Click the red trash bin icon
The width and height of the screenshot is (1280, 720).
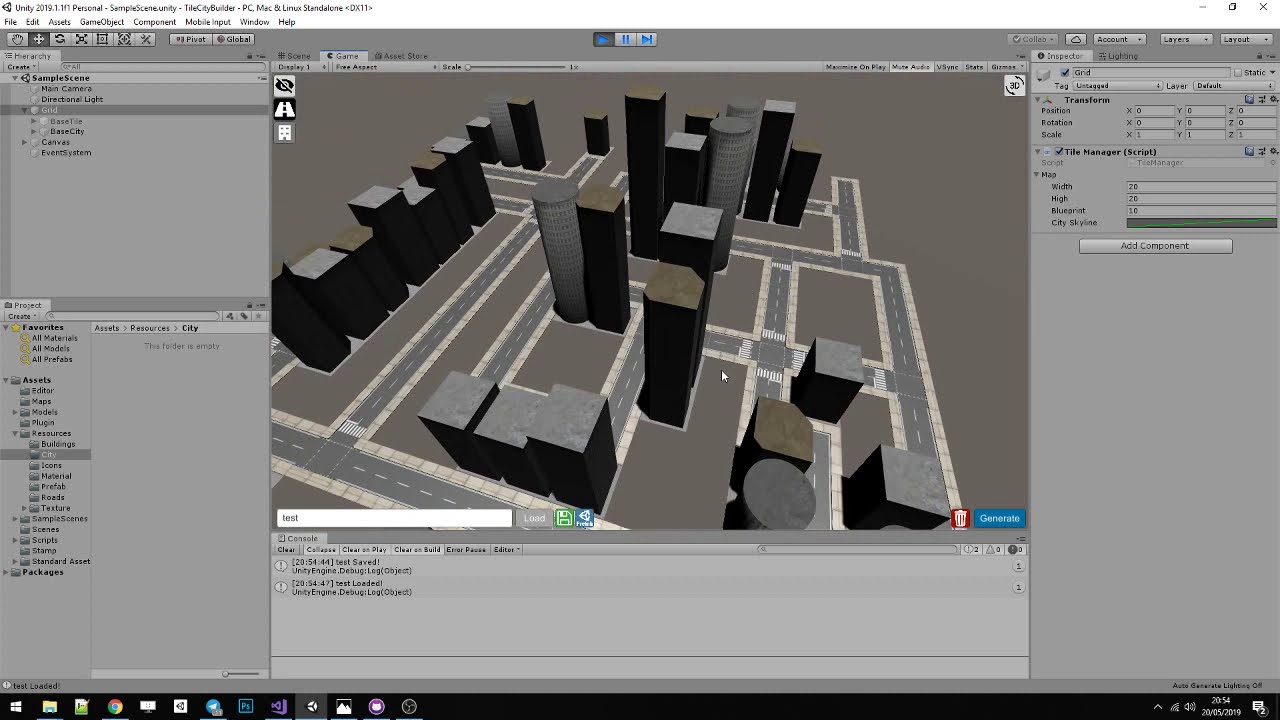click(x=960, y=518)
